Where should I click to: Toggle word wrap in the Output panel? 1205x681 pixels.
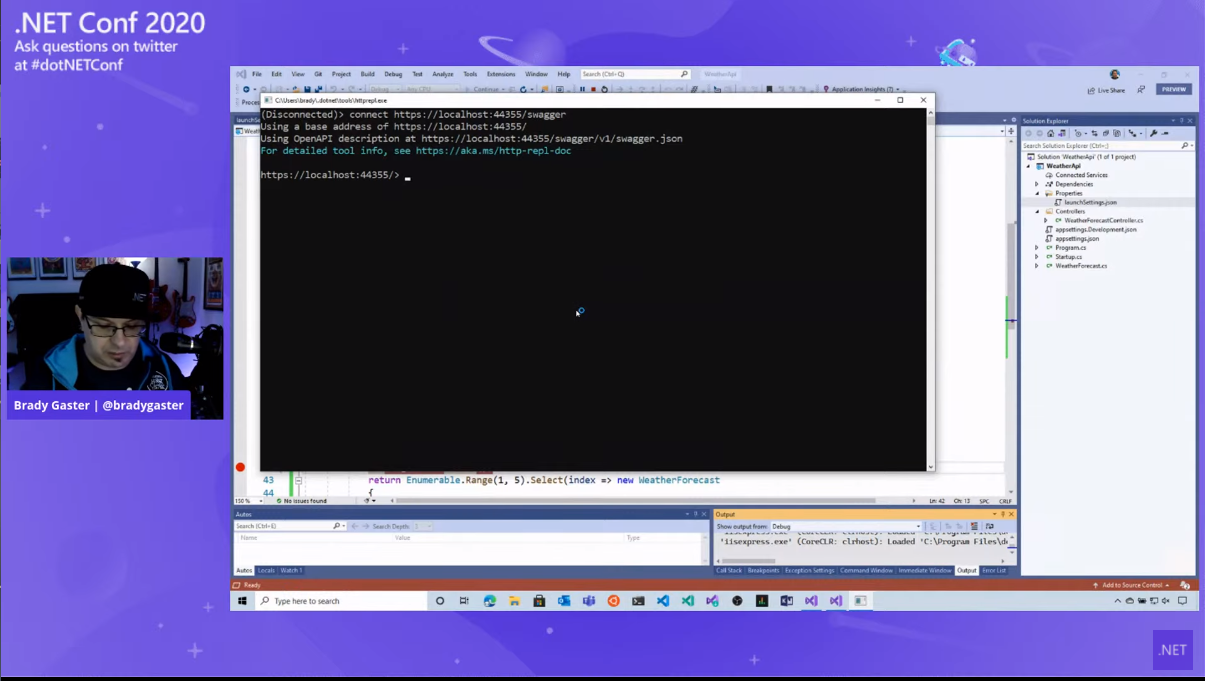coord(990,526)
